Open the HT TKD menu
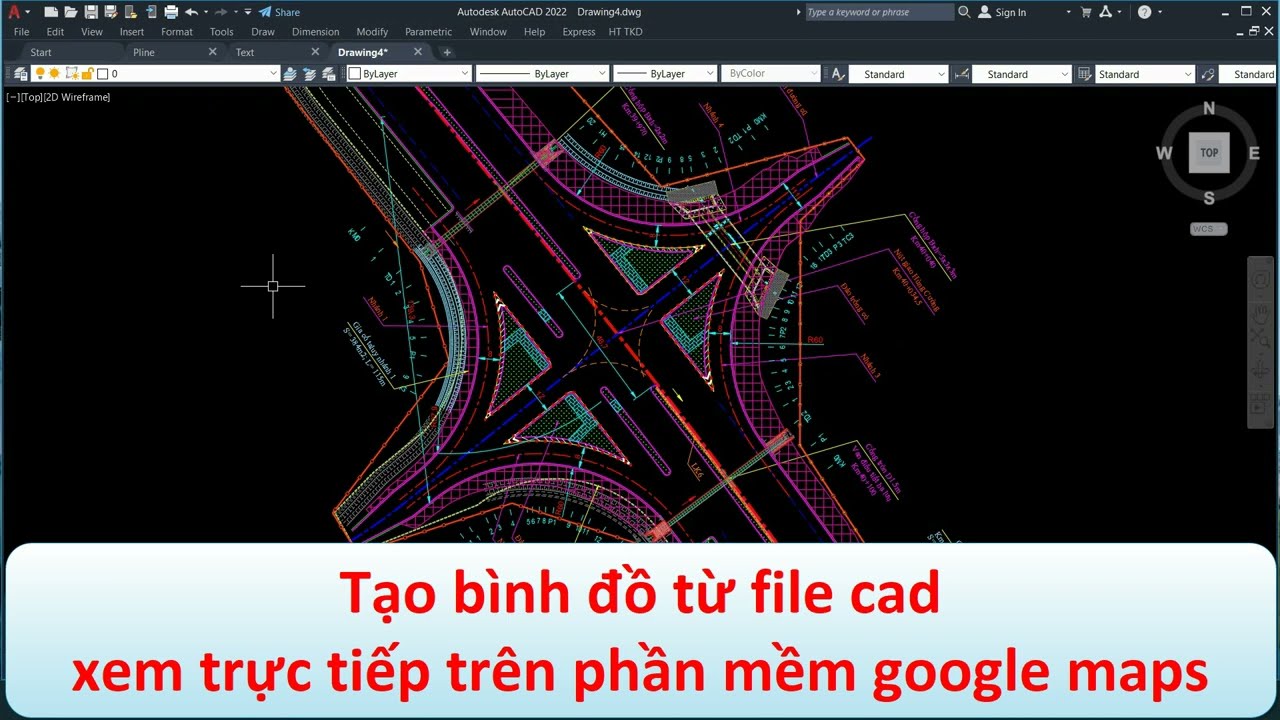Screen dimensions: 1280x720 click(625, 32)
